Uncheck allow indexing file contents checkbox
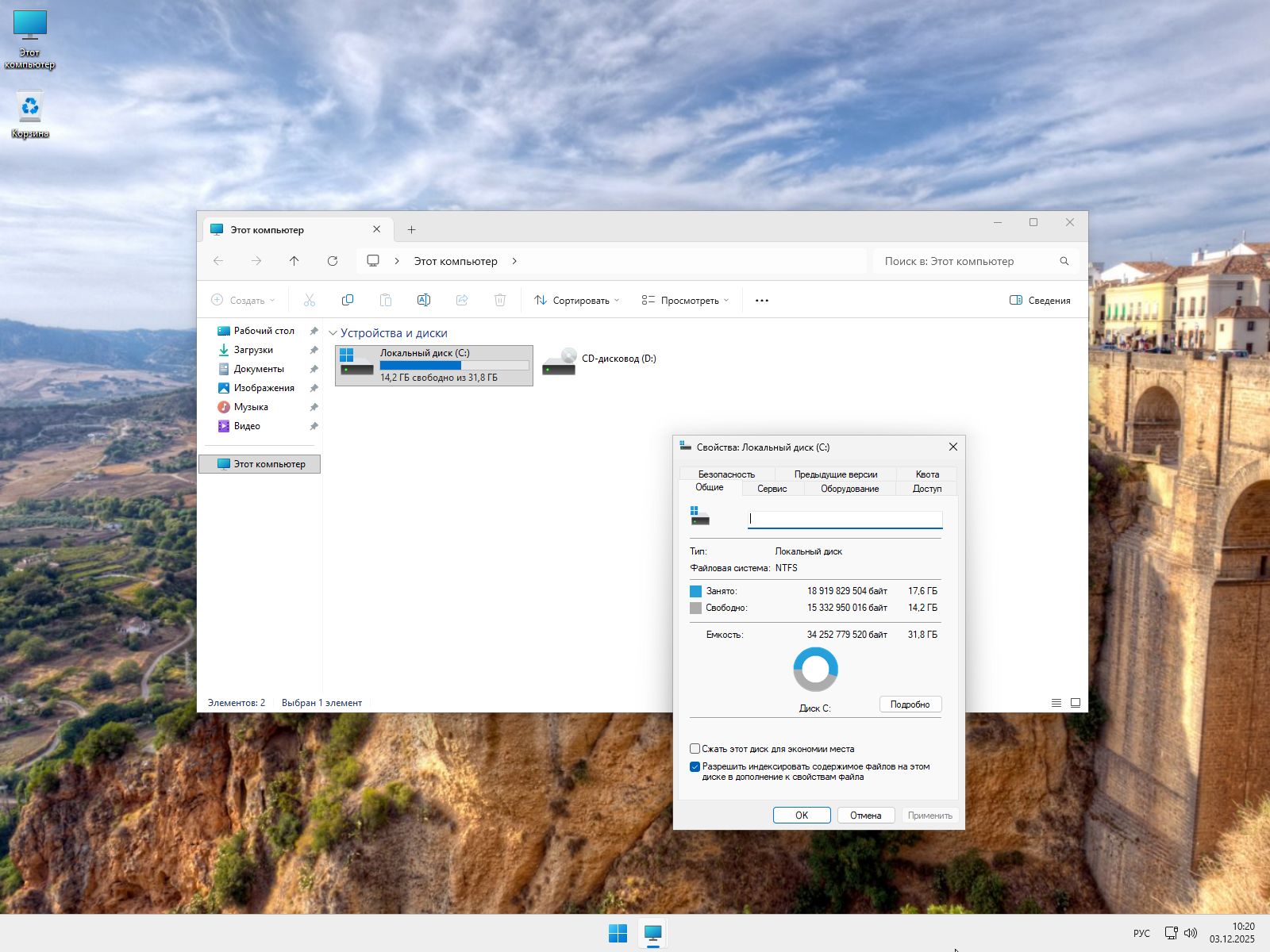1270x952 pixels. (x=695, y=767)
